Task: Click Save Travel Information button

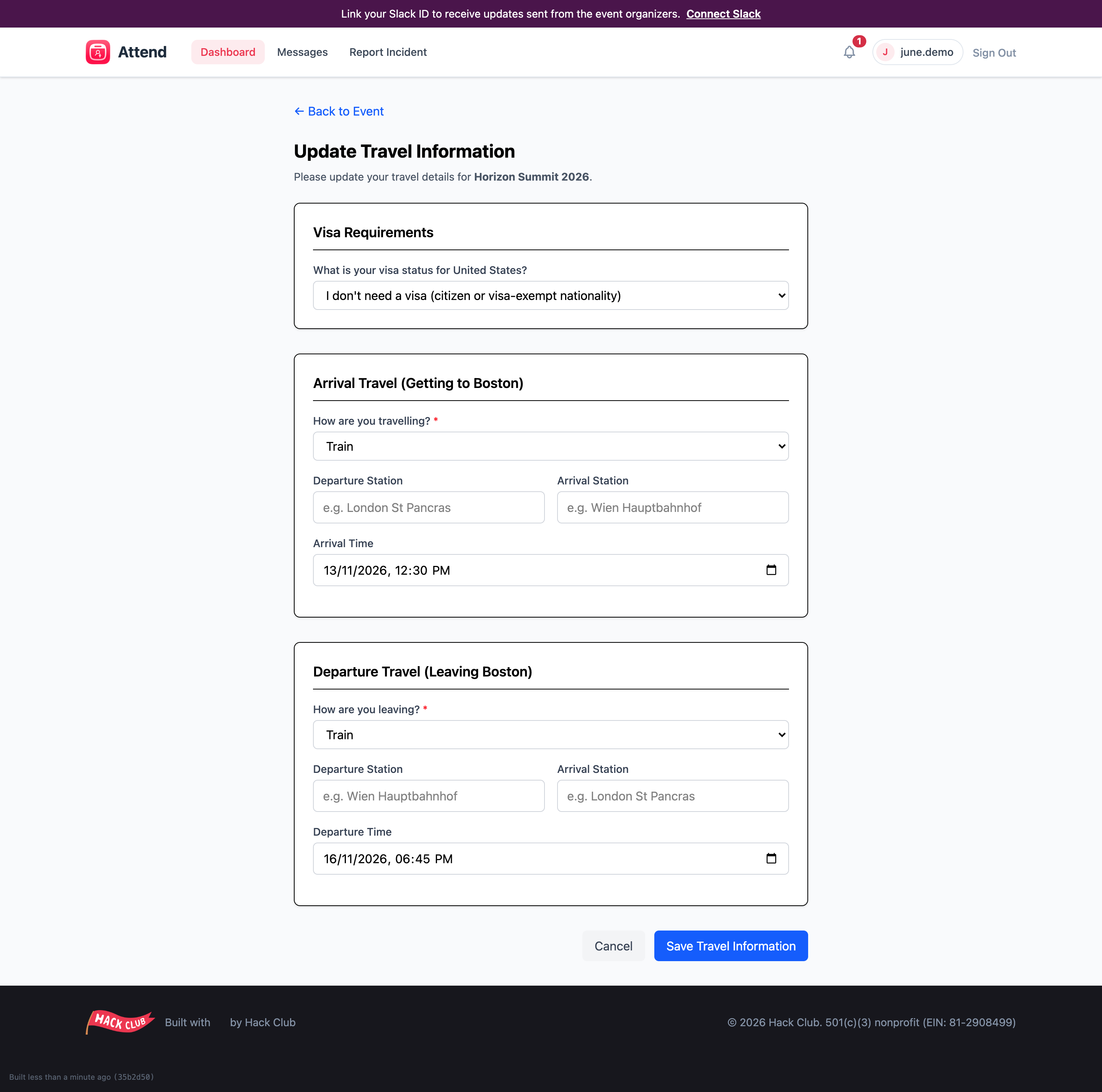Action: point(731,946)
